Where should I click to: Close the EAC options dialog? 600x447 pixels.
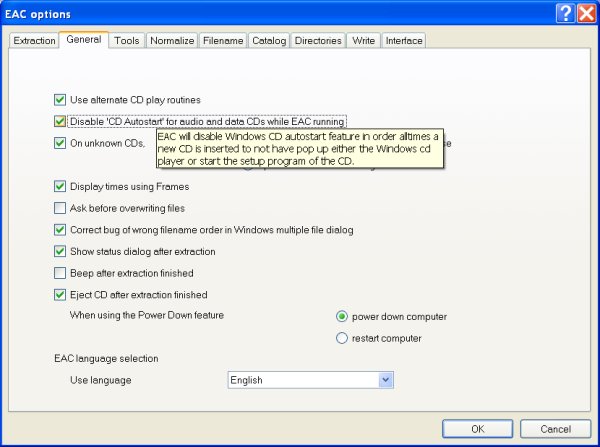pyautogui.click(x=587, y=14)
